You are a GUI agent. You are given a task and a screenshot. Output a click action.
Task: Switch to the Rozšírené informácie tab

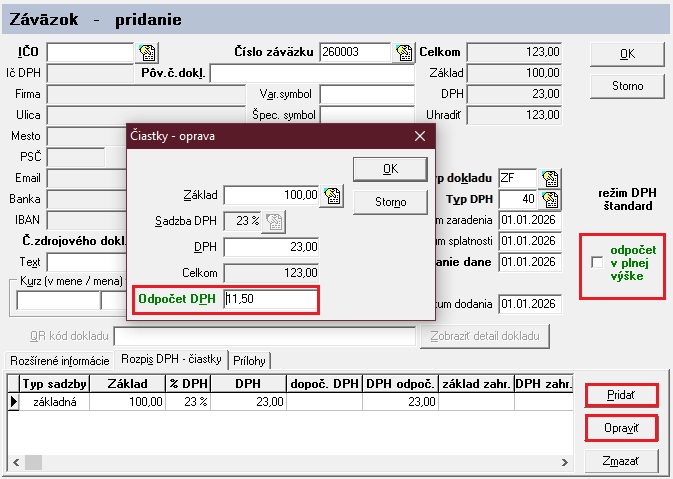pos(58,360)
